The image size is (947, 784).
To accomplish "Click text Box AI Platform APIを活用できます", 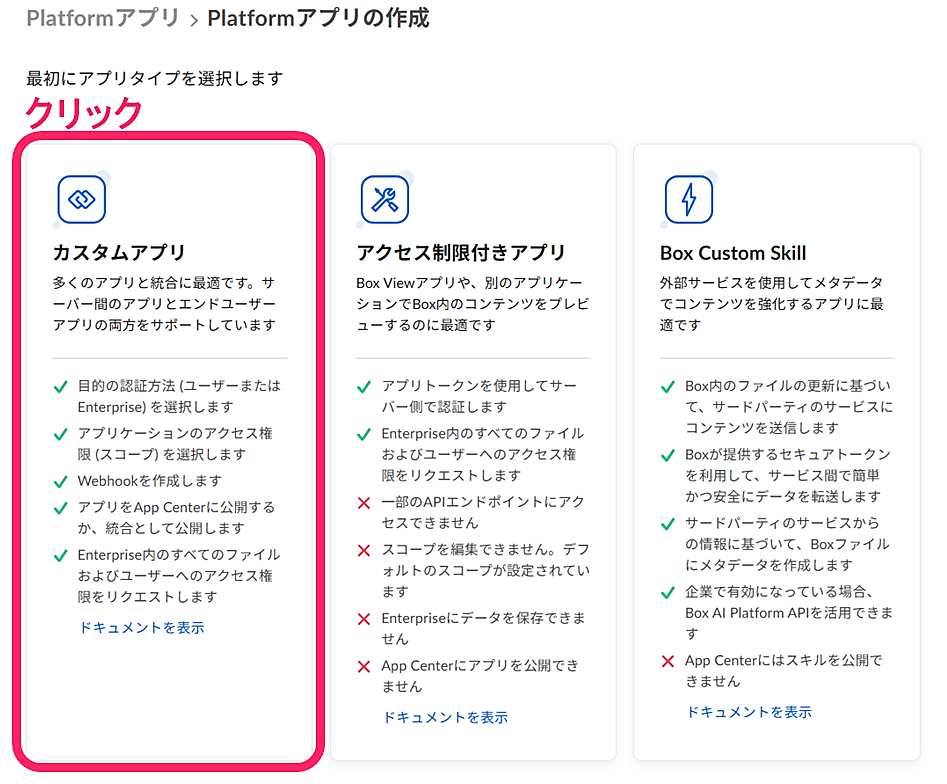I will point(789,623).
